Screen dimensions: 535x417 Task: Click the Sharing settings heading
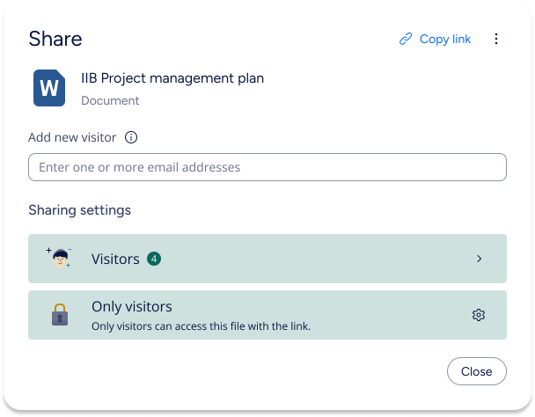click(x=79, y=210)
